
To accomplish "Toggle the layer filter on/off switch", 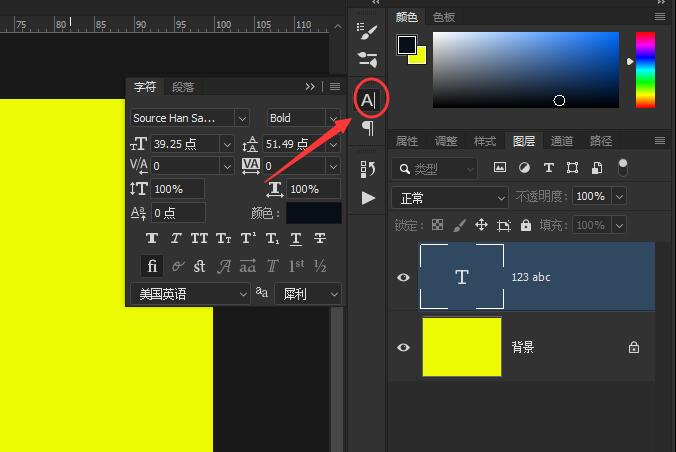I will point(623,167).
